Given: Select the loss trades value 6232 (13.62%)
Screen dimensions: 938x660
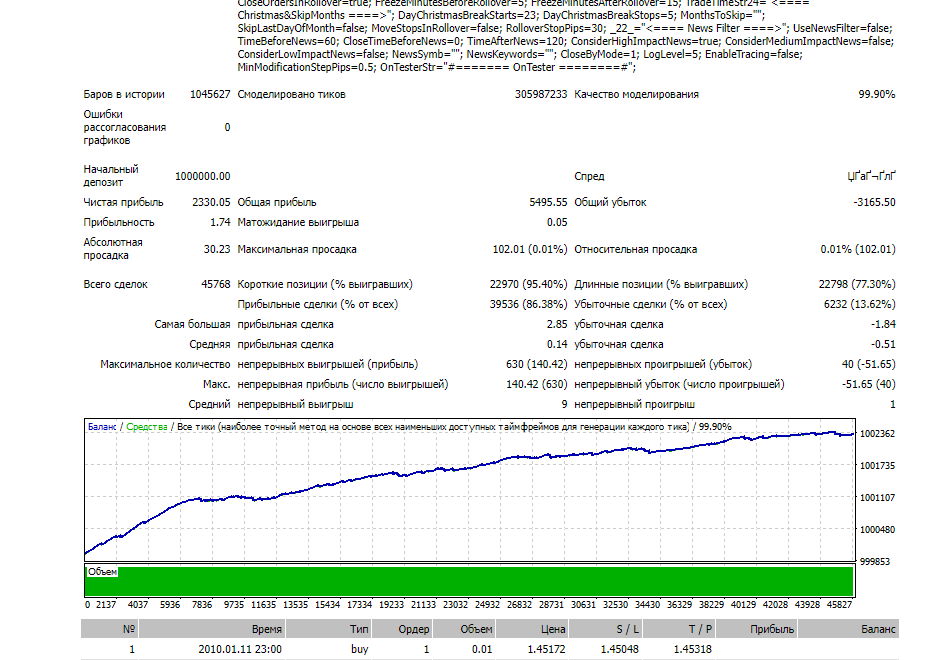Looking at the screenshot, I should tap(860, 304).
